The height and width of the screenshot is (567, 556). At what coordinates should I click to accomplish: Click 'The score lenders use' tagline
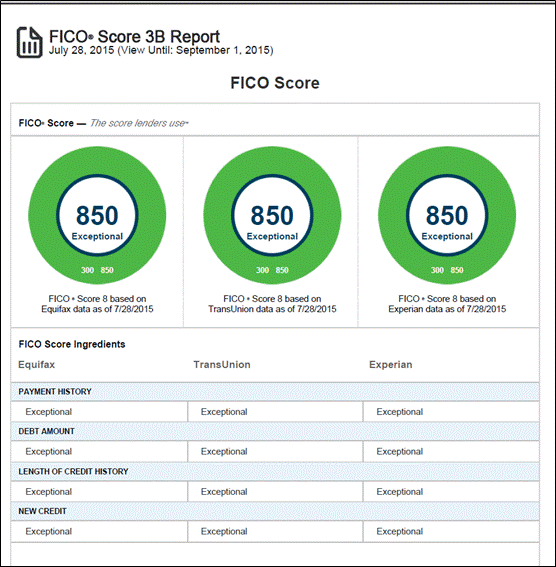(139, 123)
